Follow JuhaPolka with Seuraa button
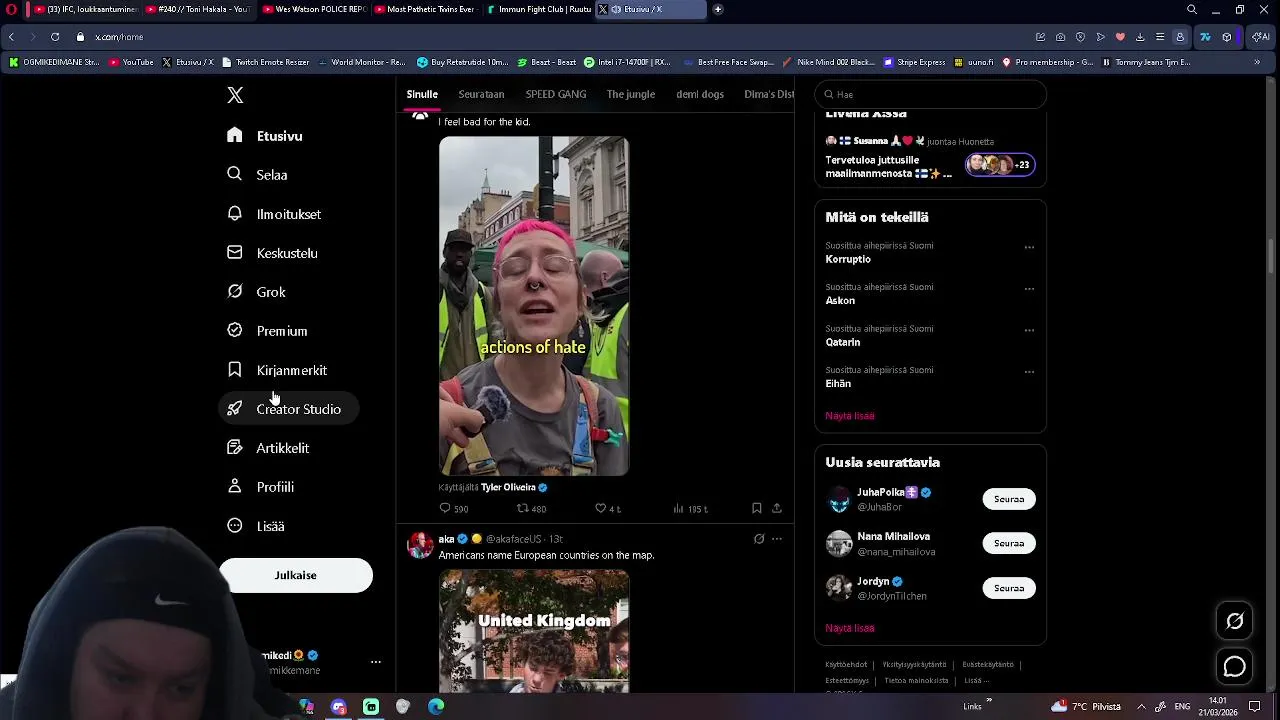 click(1009, 499)
